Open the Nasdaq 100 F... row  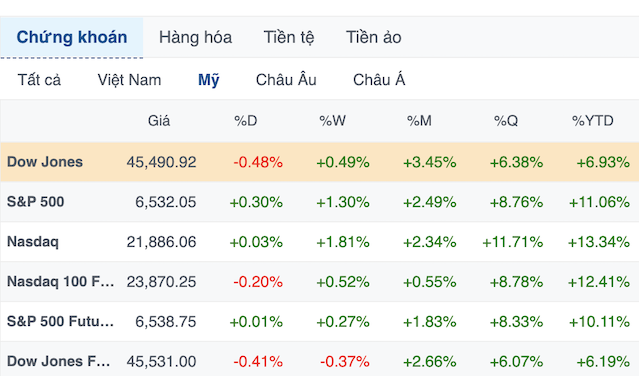coord(320,281)
